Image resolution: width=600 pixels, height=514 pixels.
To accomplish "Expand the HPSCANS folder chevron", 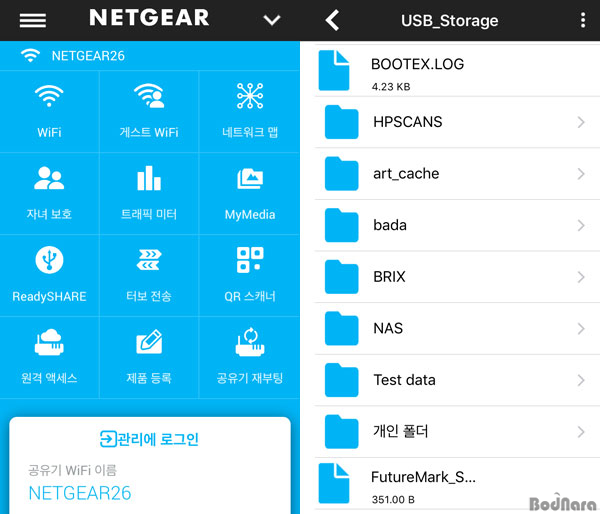I will coord(581,122).
